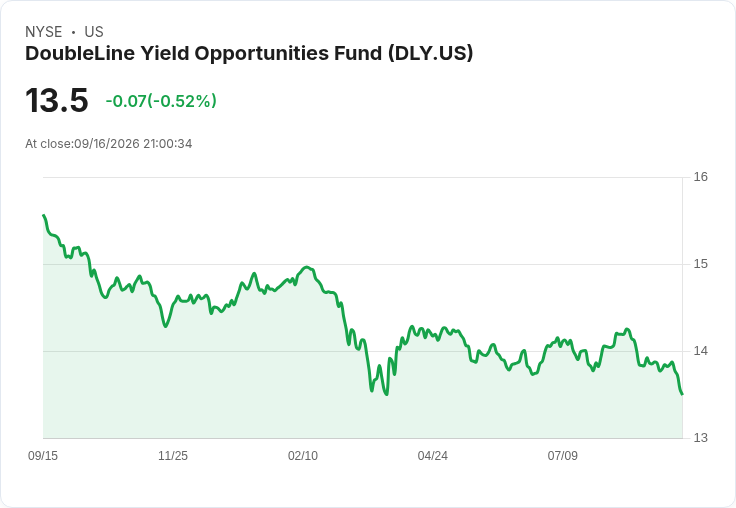Select the current price 13.5

pos(57,100)
